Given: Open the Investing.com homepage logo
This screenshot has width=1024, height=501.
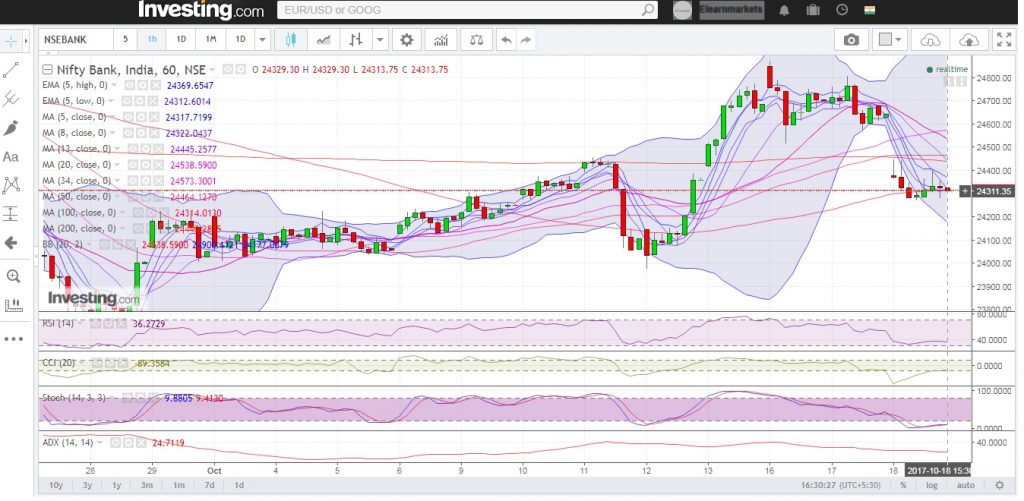Looking at the screenshot, I should (200, 10).
